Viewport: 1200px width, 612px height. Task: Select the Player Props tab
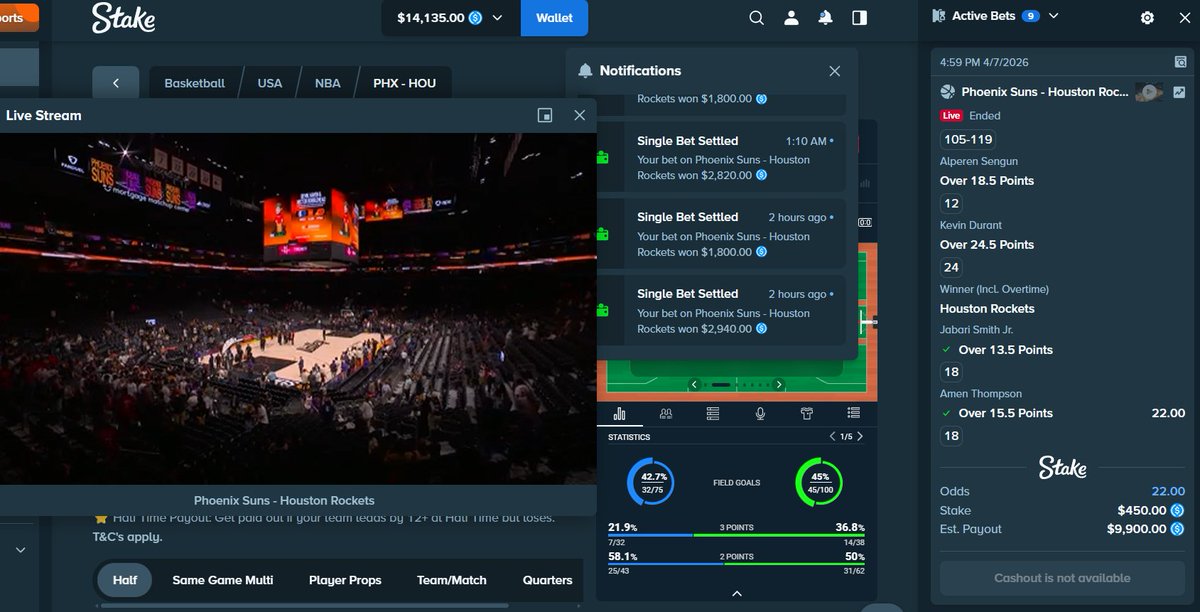coord(345,580)
